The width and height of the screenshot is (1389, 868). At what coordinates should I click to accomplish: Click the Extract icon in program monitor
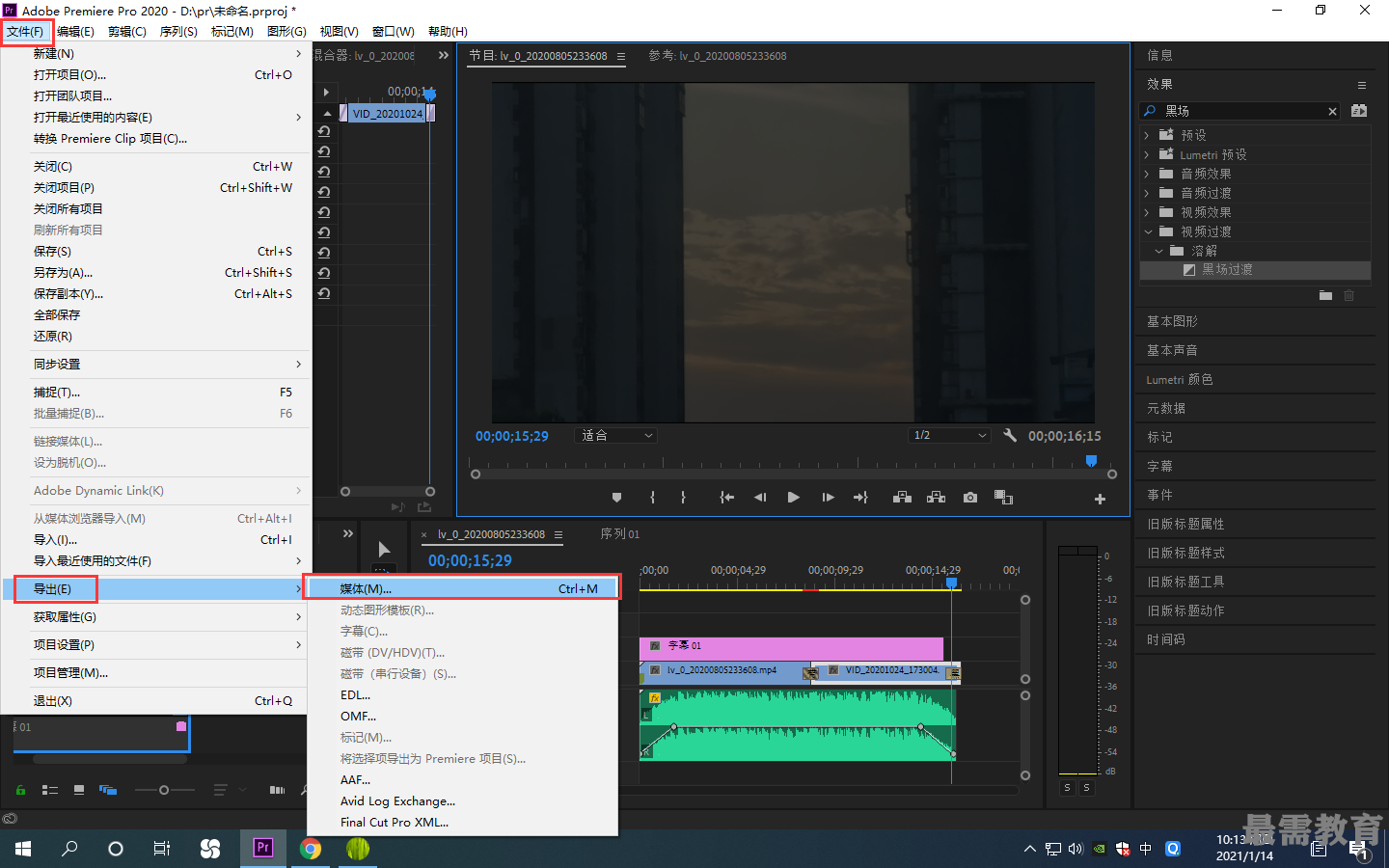pos(936,498)
